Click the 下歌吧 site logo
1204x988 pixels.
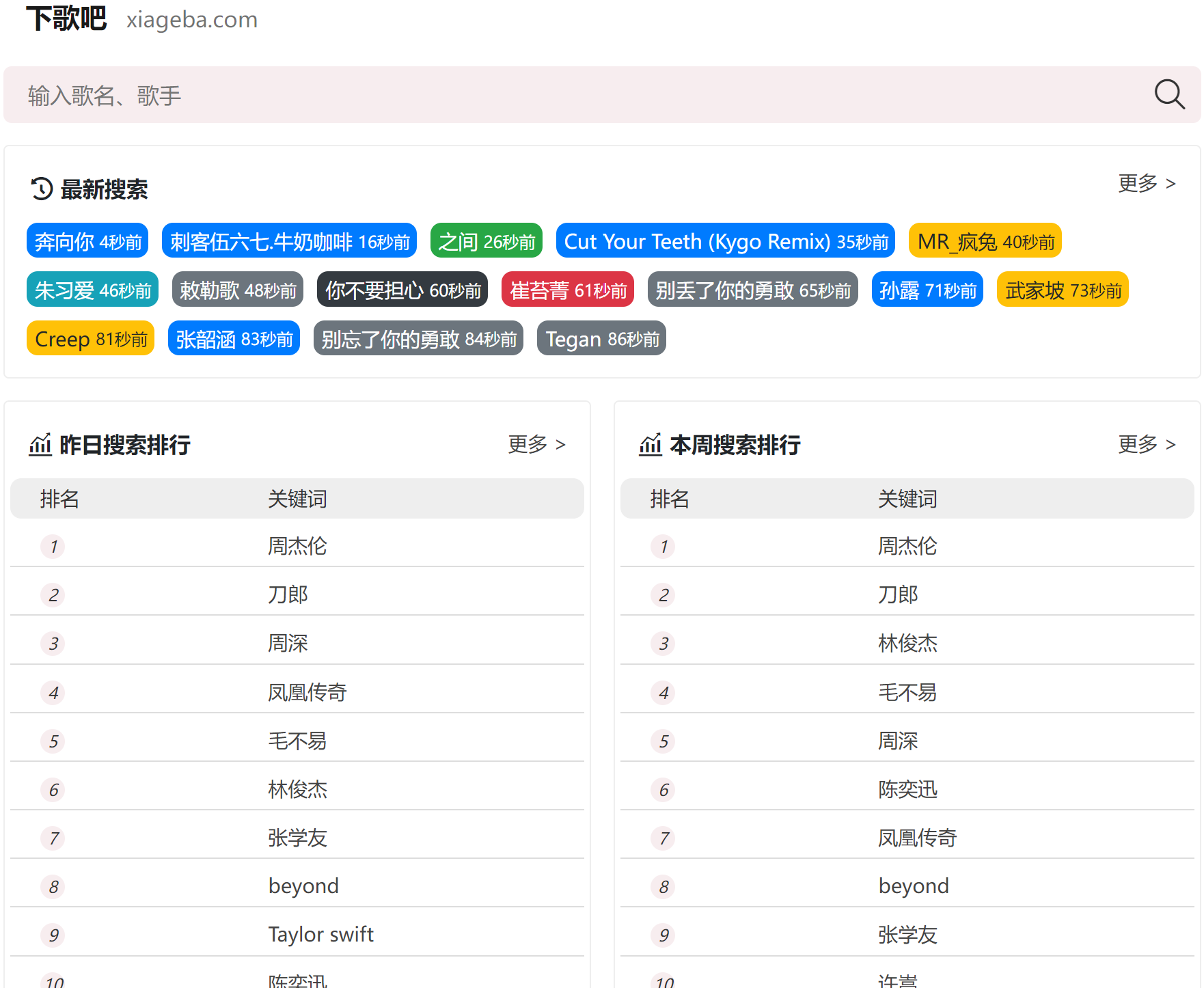point(66,19)
